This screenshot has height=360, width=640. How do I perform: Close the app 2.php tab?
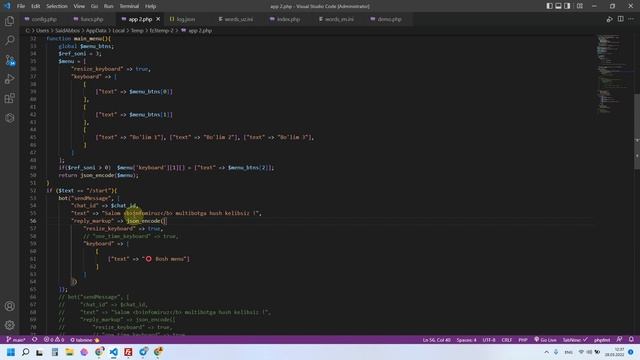(x=158, y=19)
